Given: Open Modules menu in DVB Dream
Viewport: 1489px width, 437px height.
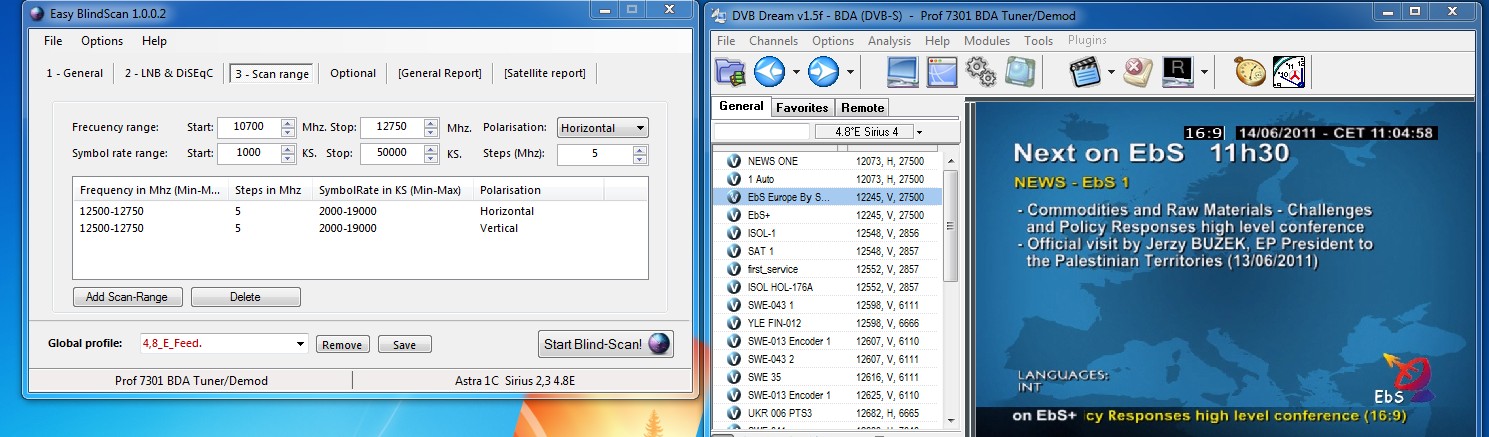Looking at the screenshot, I should 987,41.
